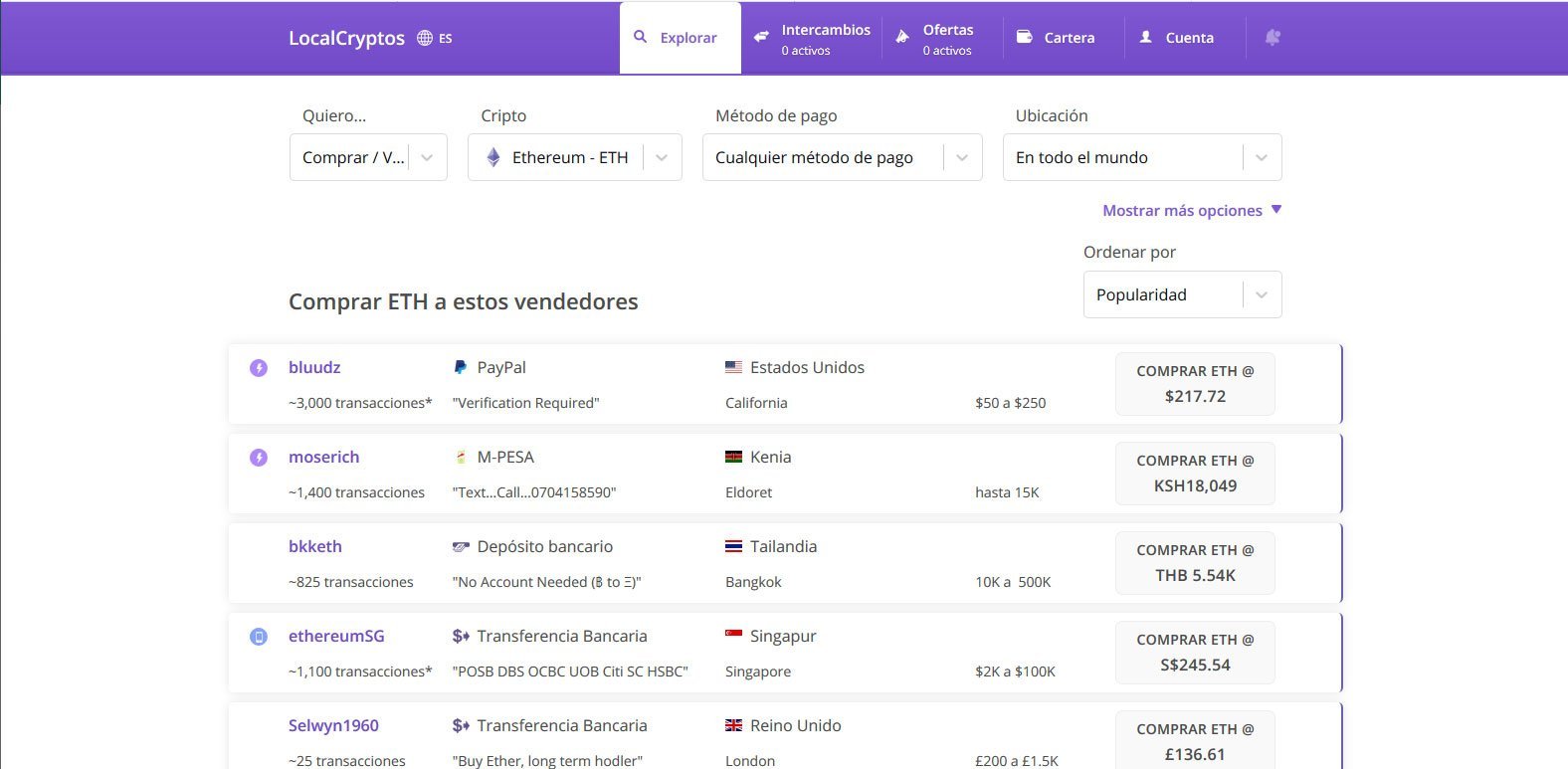Click the chevron arrow in the Cripto dropdown
This screenshot has width=1568, height=769.
662,158
